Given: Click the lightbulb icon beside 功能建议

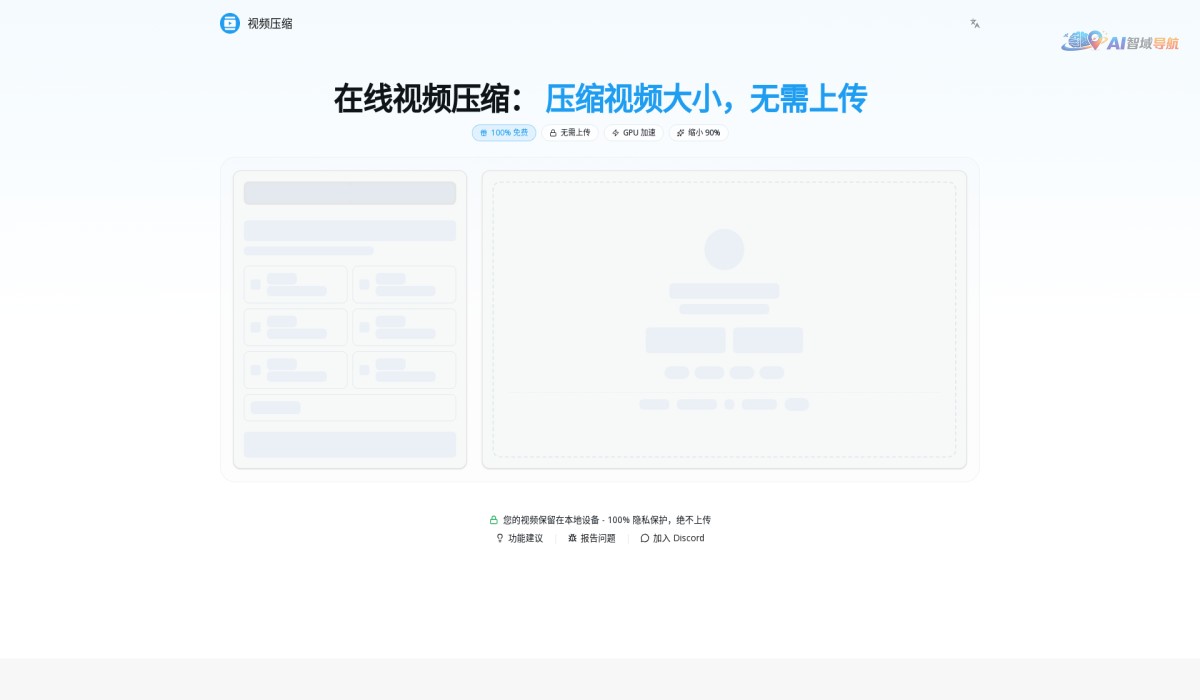Looking at the screenshot, I should (x=498, y=537).
